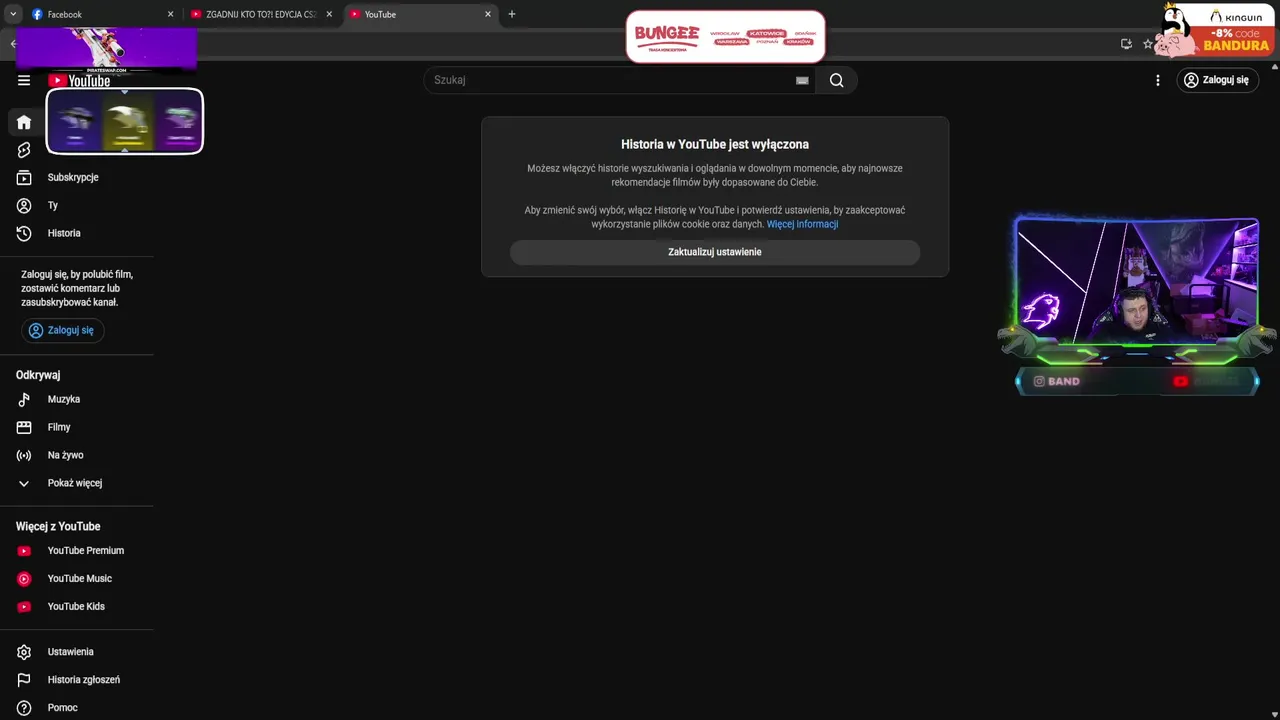Open a new browser tab

pos(512,14)
